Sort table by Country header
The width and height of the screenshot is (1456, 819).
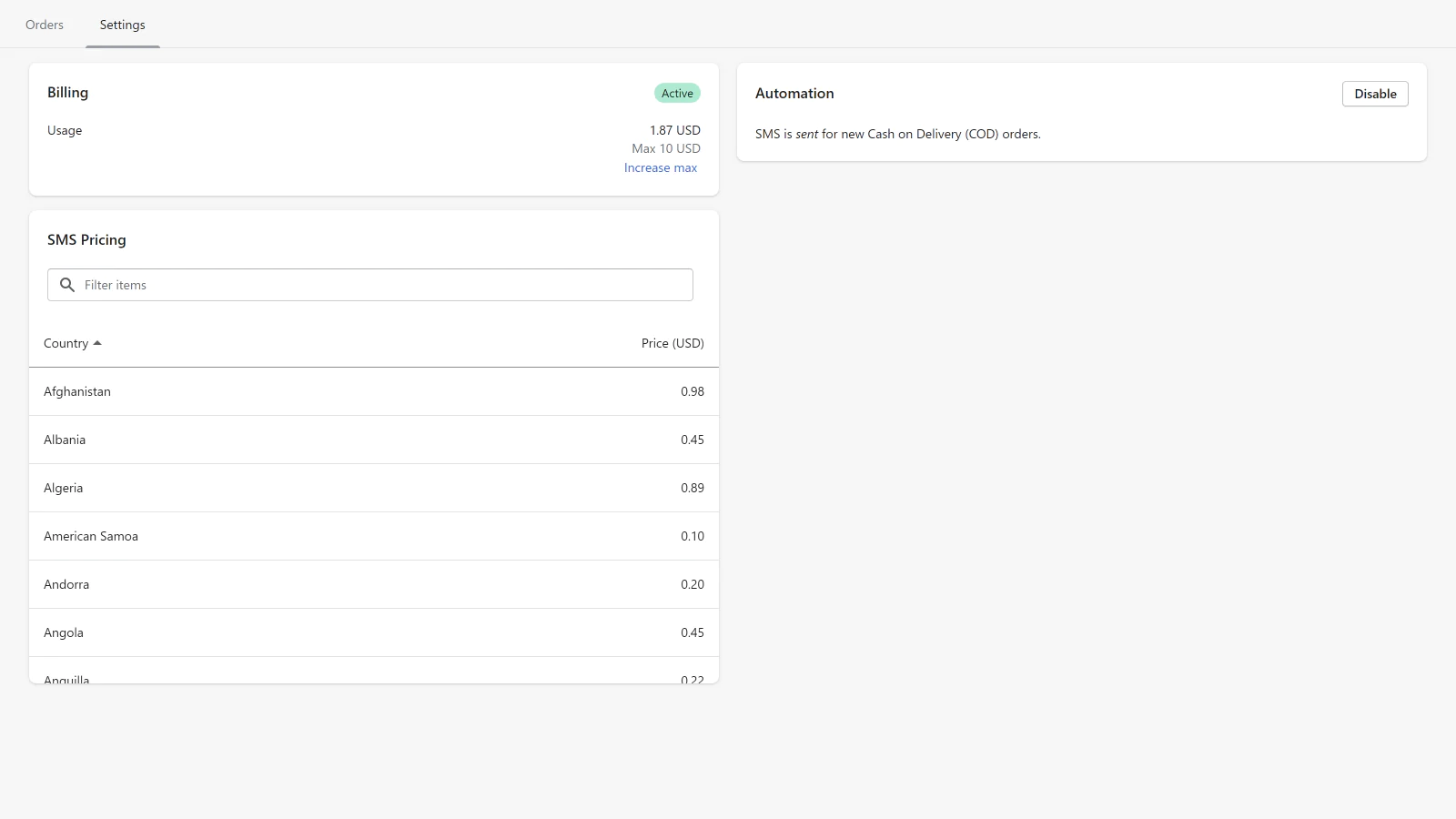tap(66, 343)
